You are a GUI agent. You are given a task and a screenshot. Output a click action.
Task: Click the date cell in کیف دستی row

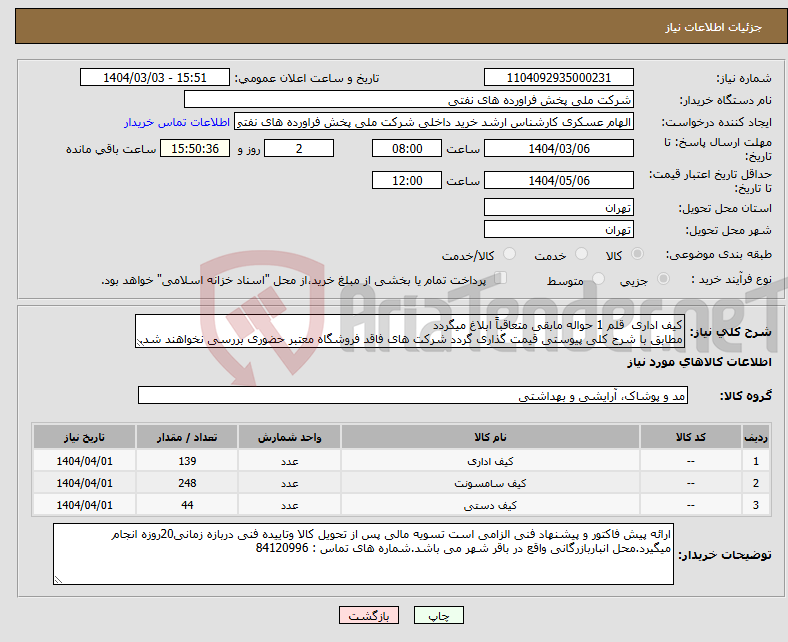point(84,505)
